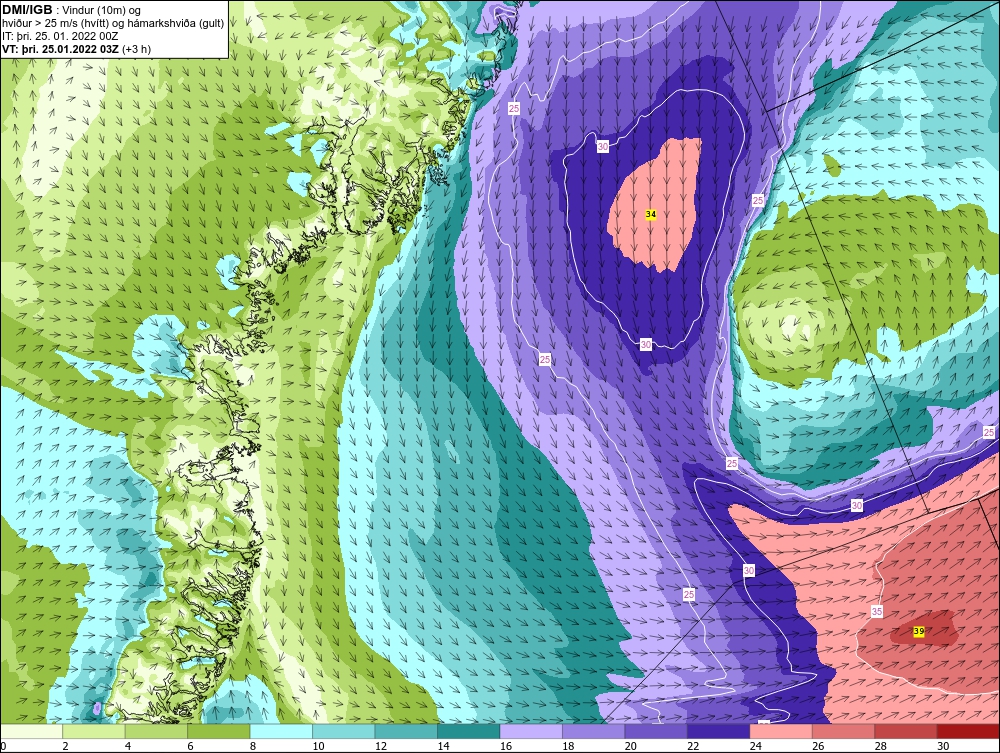This screenshot has height=753, width=1000.
Task: Click the 30 contour label directly below the 34 maximum
Action: (x=646, y=345)
